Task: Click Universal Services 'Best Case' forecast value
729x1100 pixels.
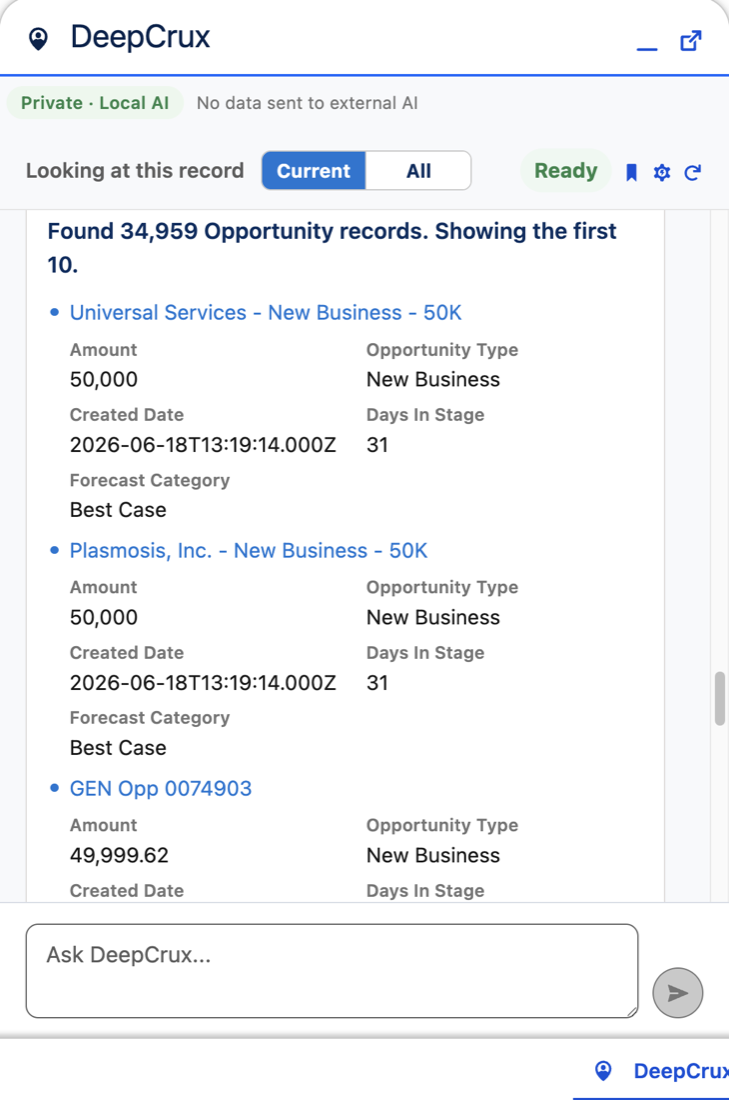Action: 118,510
